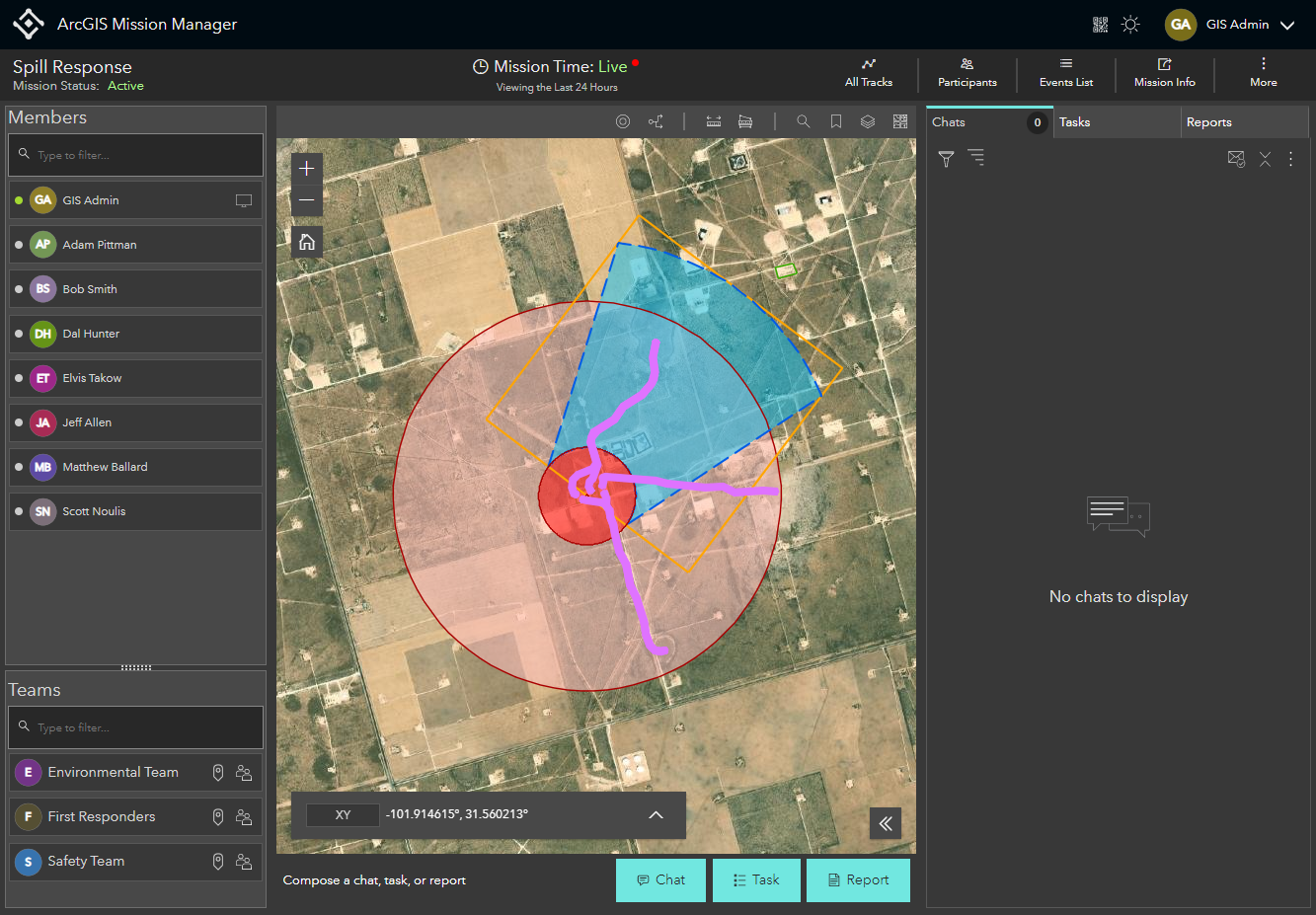Viewport: 1316px width, 915px height.
Task: Filter chats using the funnel icon
Action: (946, 159)
